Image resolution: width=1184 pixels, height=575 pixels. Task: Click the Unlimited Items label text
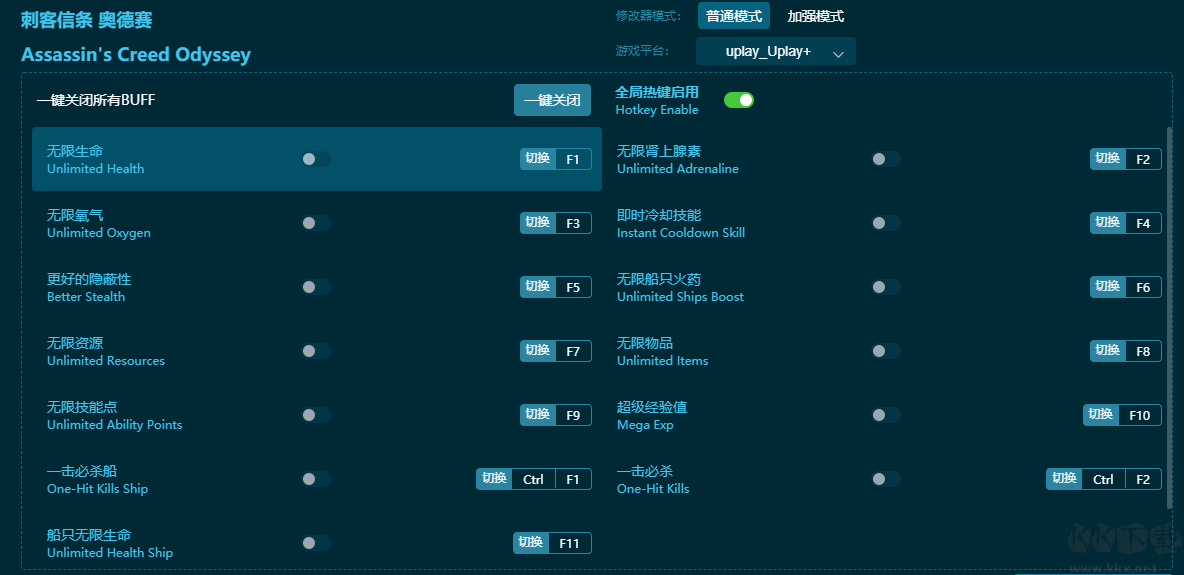coord(662,360)
